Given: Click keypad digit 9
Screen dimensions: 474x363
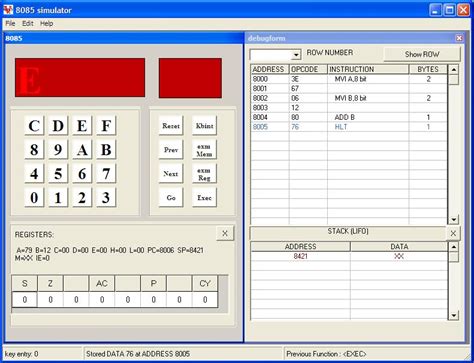Looking at the screenshot, I should [x=58, y=150].
